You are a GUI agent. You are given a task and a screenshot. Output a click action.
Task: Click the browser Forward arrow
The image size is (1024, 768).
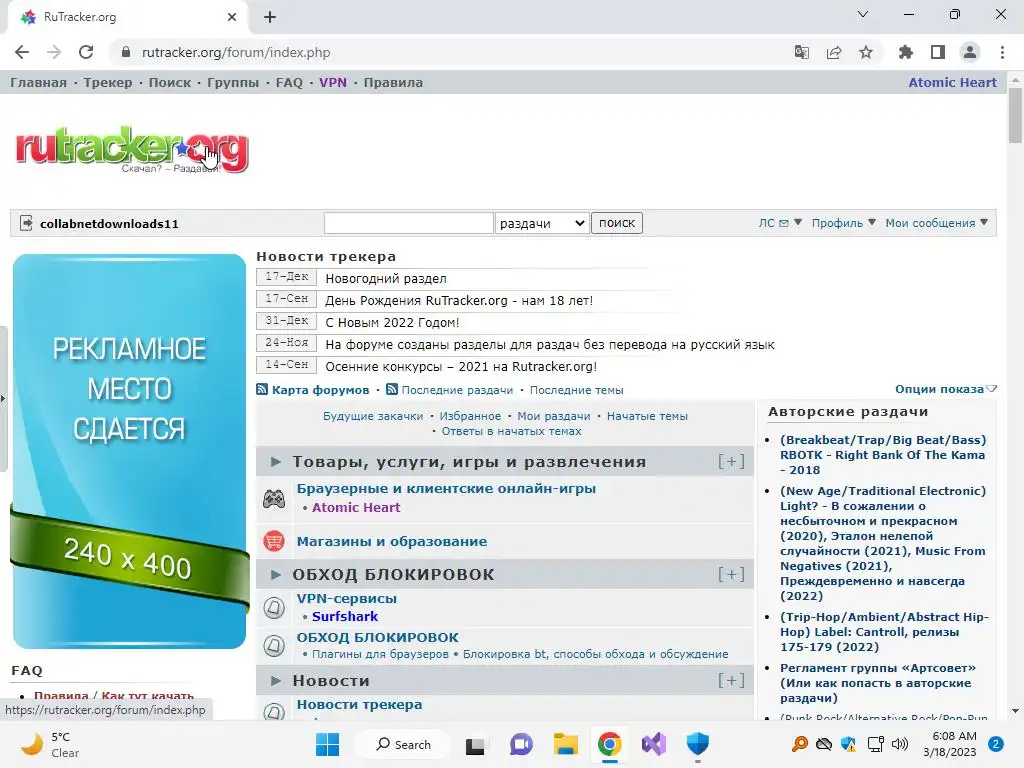click(x=54, y=52)
